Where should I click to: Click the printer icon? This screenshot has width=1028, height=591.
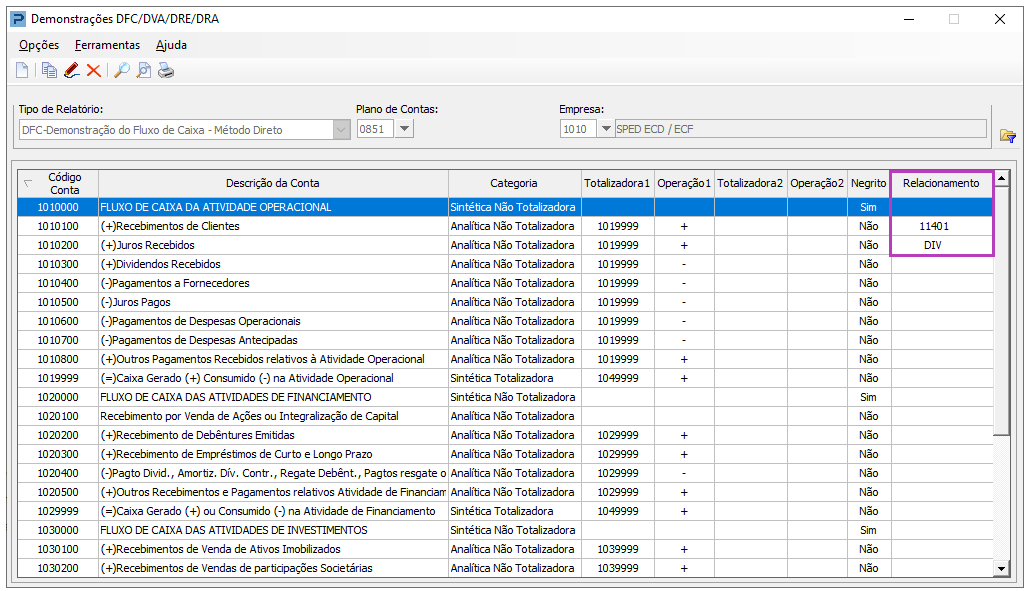click(x=166, y=70)
